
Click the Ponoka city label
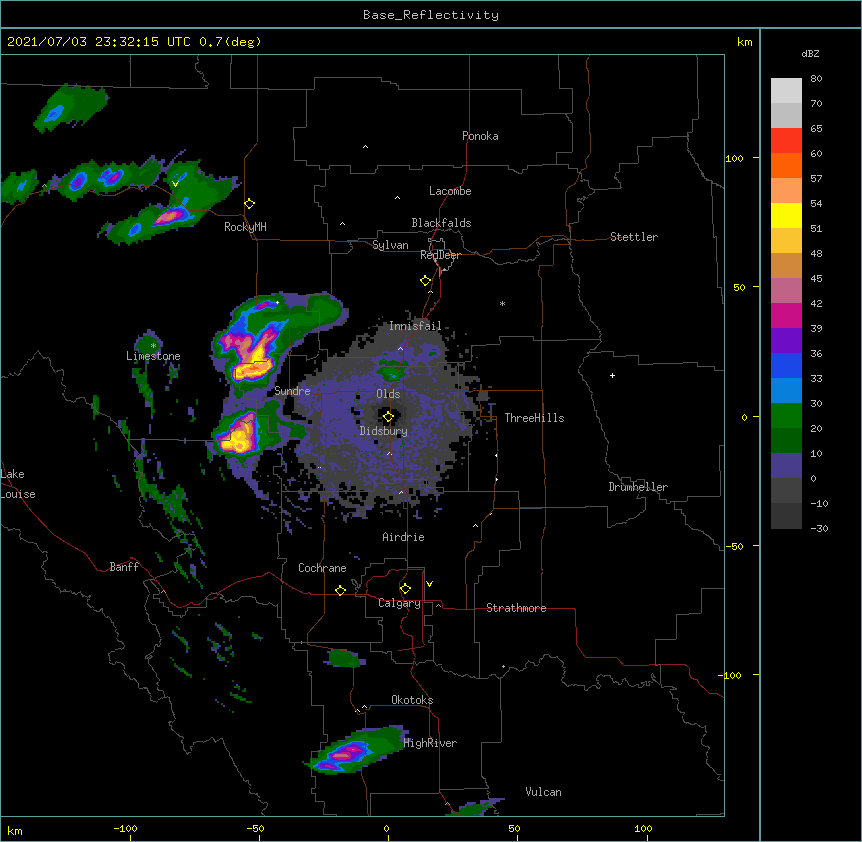(480, 136)
